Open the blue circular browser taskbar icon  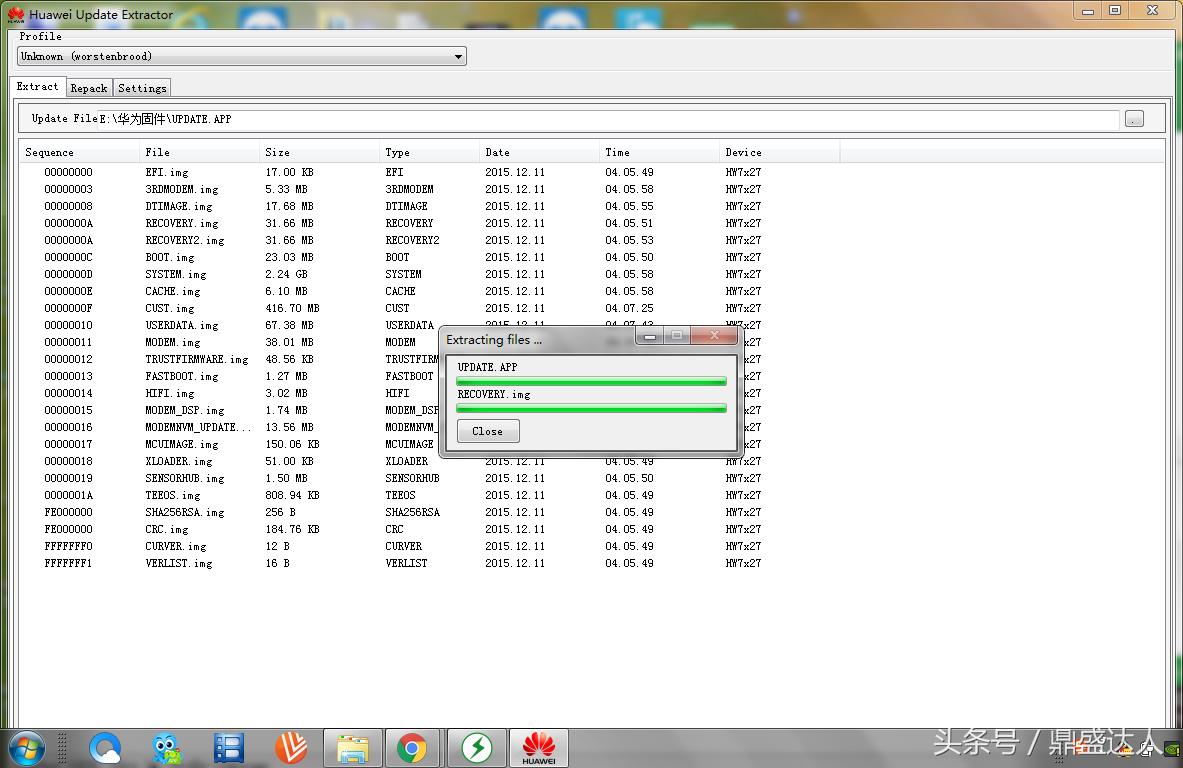[105, 747]
